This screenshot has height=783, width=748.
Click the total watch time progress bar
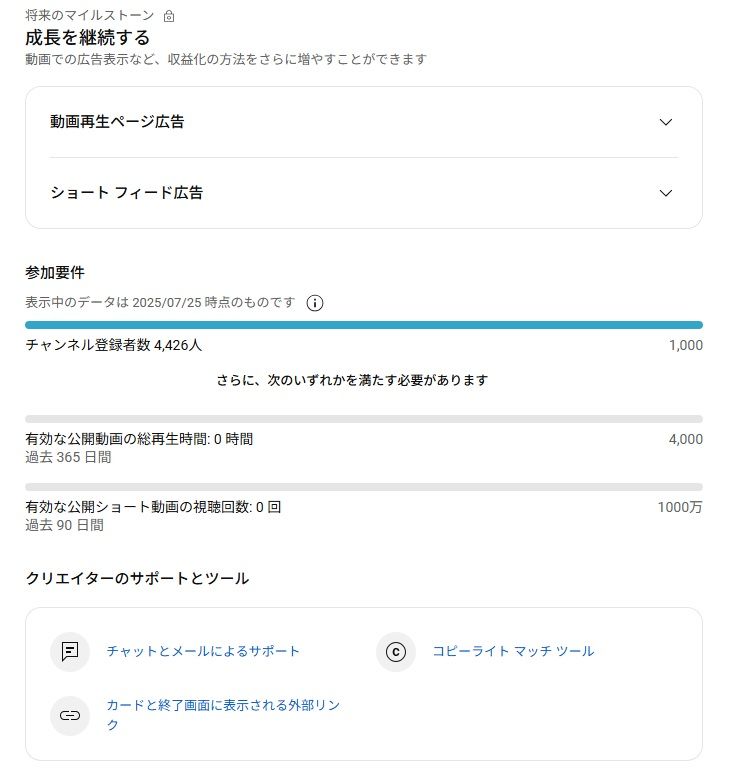[x=364, y=419]
